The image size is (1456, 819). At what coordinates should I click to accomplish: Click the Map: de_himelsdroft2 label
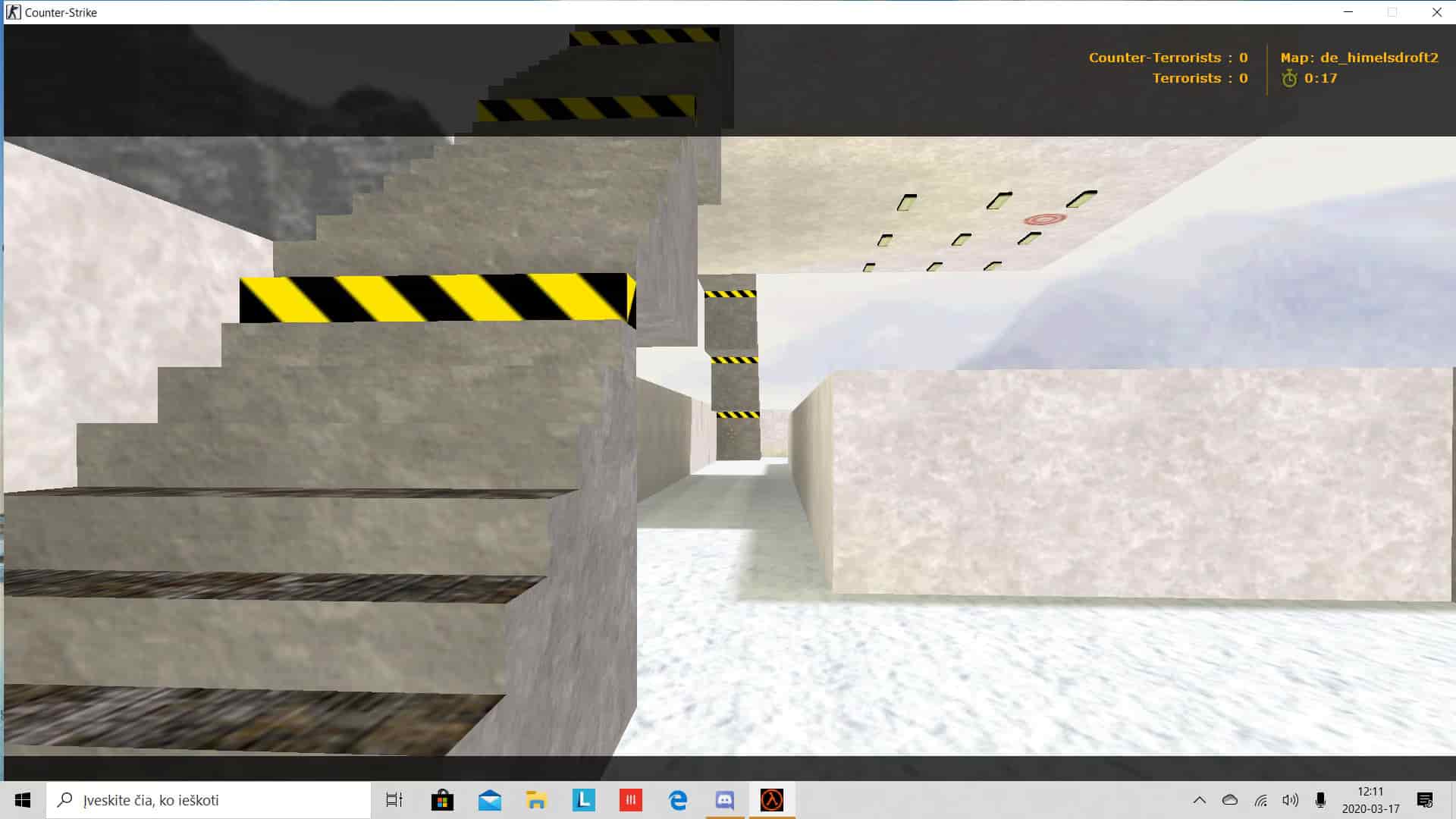1359,58
